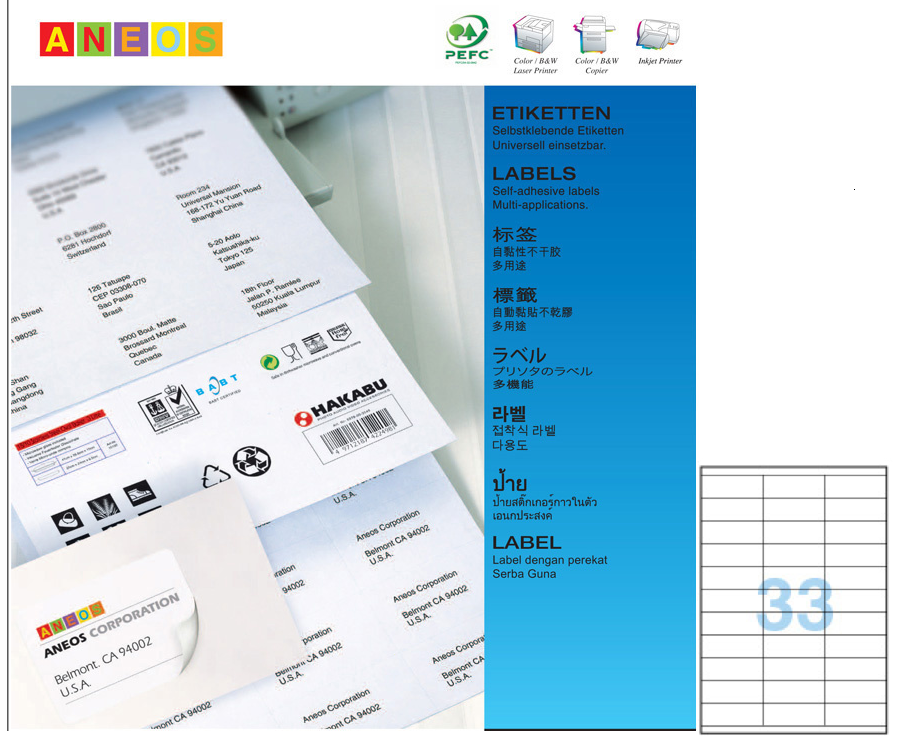Screen dimensions: 905x738
Task: Click the Japanese ラベル heading
Action: point(519,355)
